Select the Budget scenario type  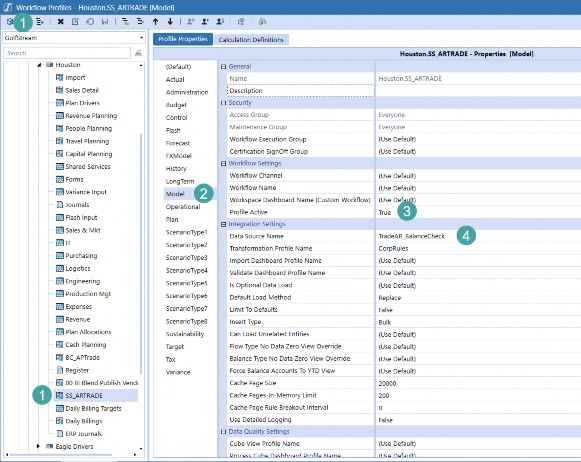[176, 105]
